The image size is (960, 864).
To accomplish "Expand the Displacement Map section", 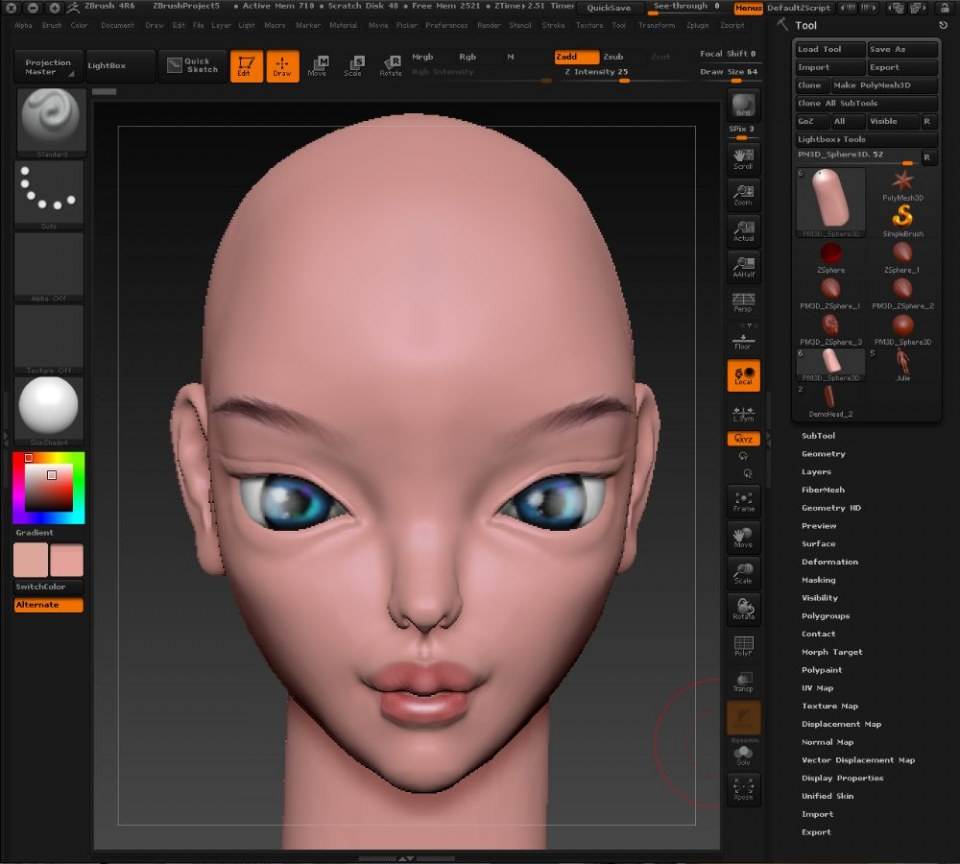I will 841,724.
